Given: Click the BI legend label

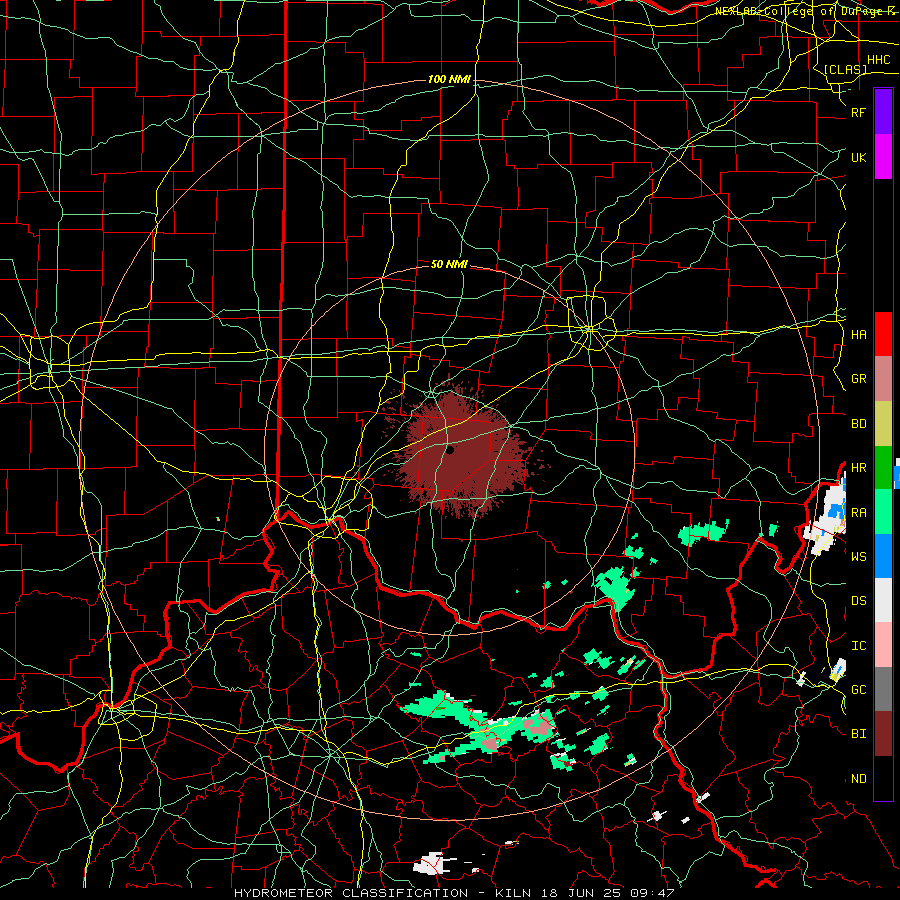Looking at the screenshot, I should tap(859, 734).
